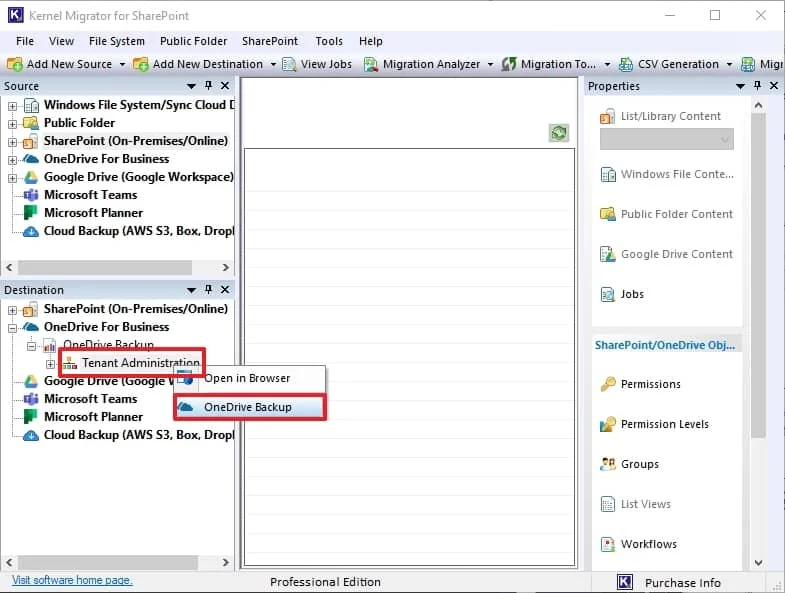Close the Properties panel
The image size is (785, 593).
tap(774, 86)
